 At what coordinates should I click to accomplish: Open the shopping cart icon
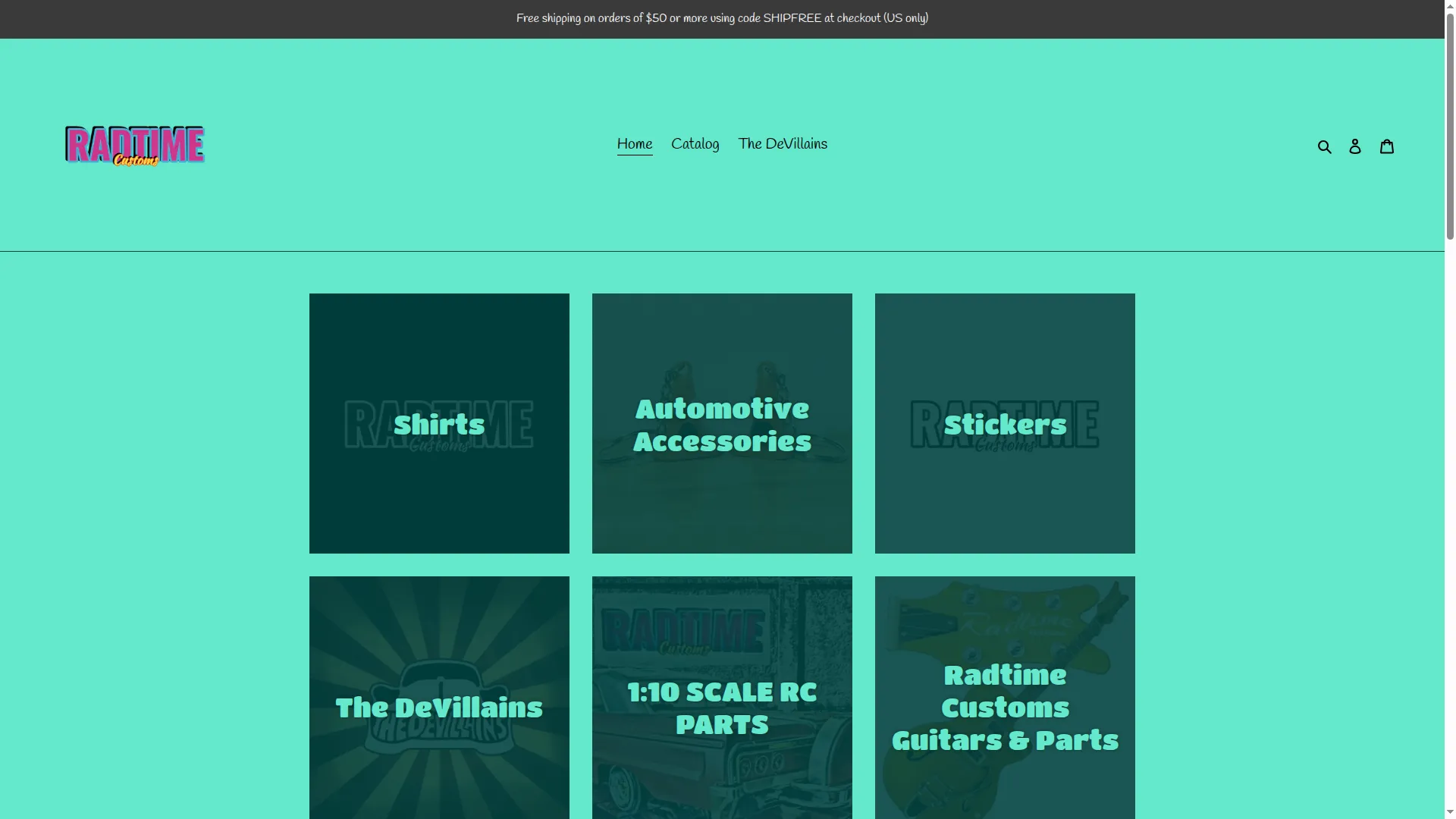1387,146
